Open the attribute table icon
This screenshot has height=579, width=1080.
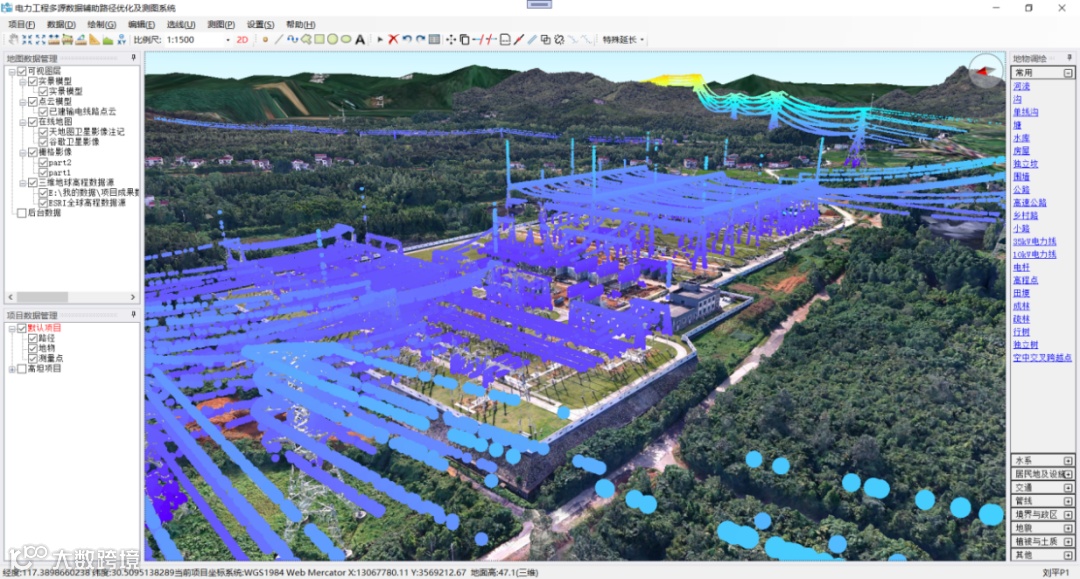434,39
